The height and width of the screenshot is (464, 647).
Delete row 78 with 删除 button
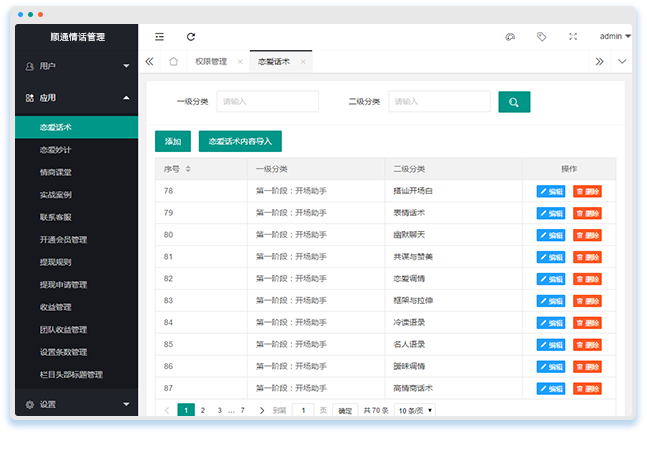click(587, 191)
